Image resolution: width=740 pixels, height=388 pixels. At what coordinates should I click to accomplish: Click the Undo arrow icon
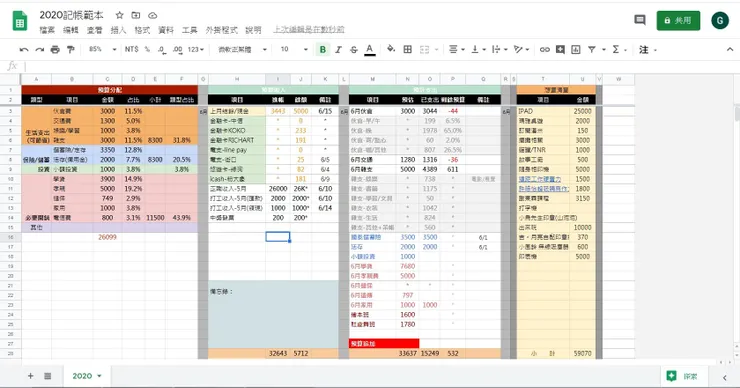point(24,49)
